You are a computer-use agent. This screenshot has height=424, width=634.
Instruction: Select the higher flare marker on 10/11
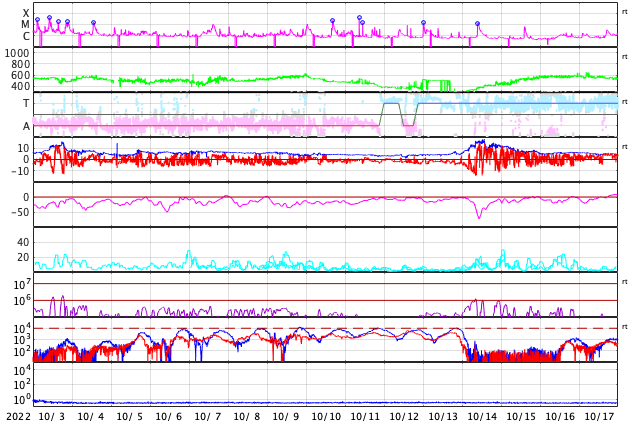click(359, 17)
